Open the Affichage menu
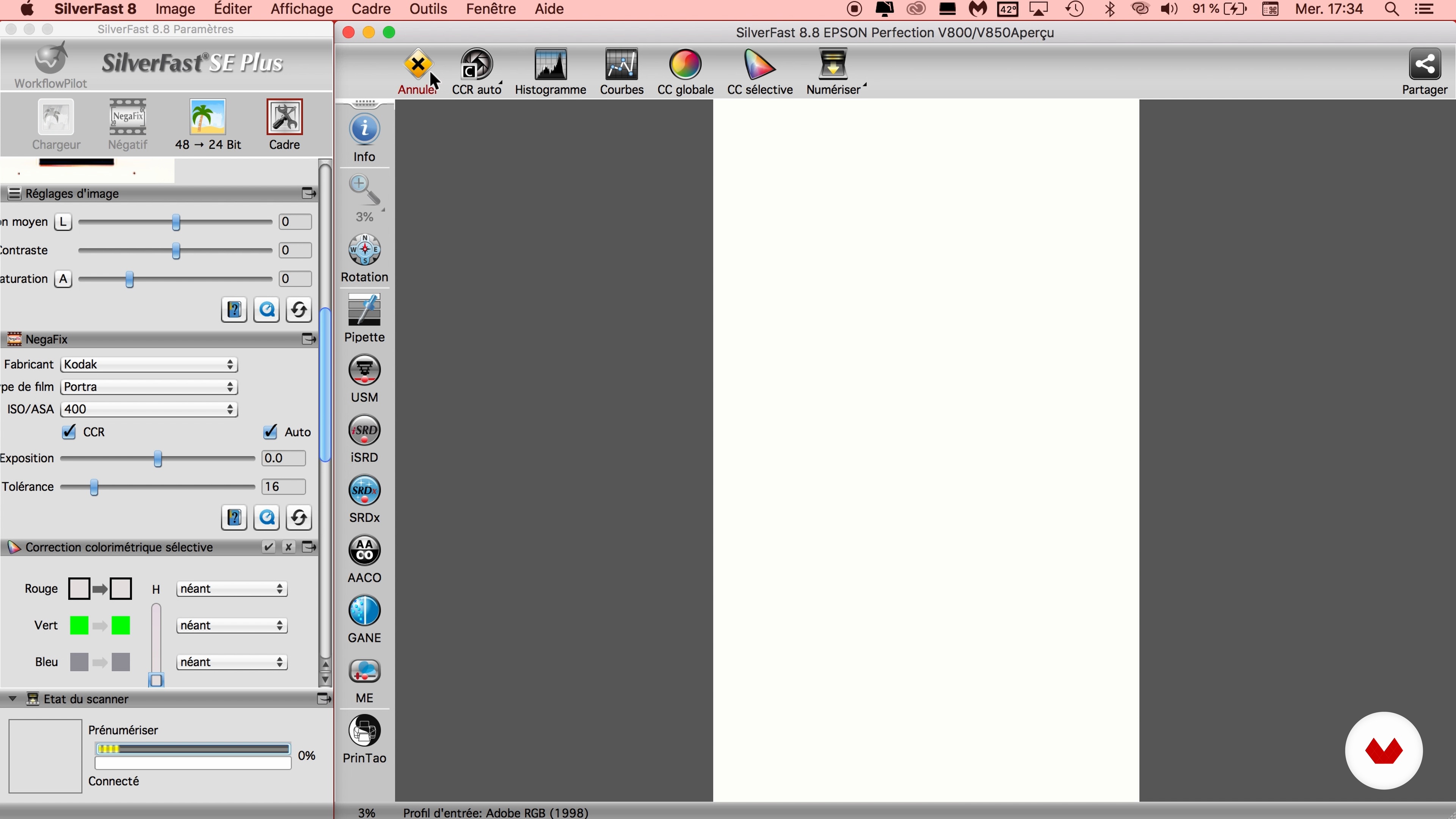 [x=302, y=9]
